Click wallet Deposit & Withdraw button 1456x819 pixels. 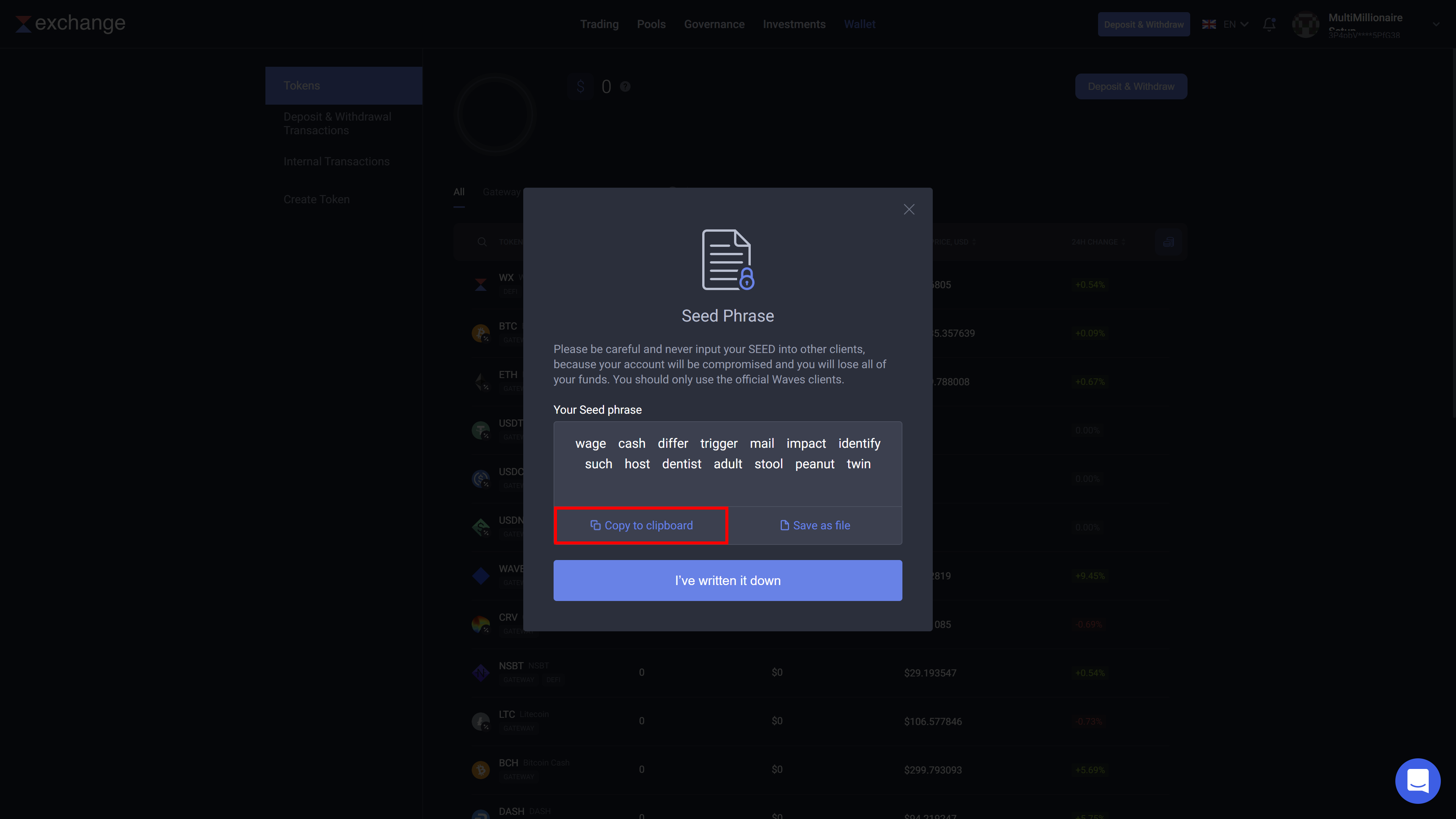pos(1131,86)
